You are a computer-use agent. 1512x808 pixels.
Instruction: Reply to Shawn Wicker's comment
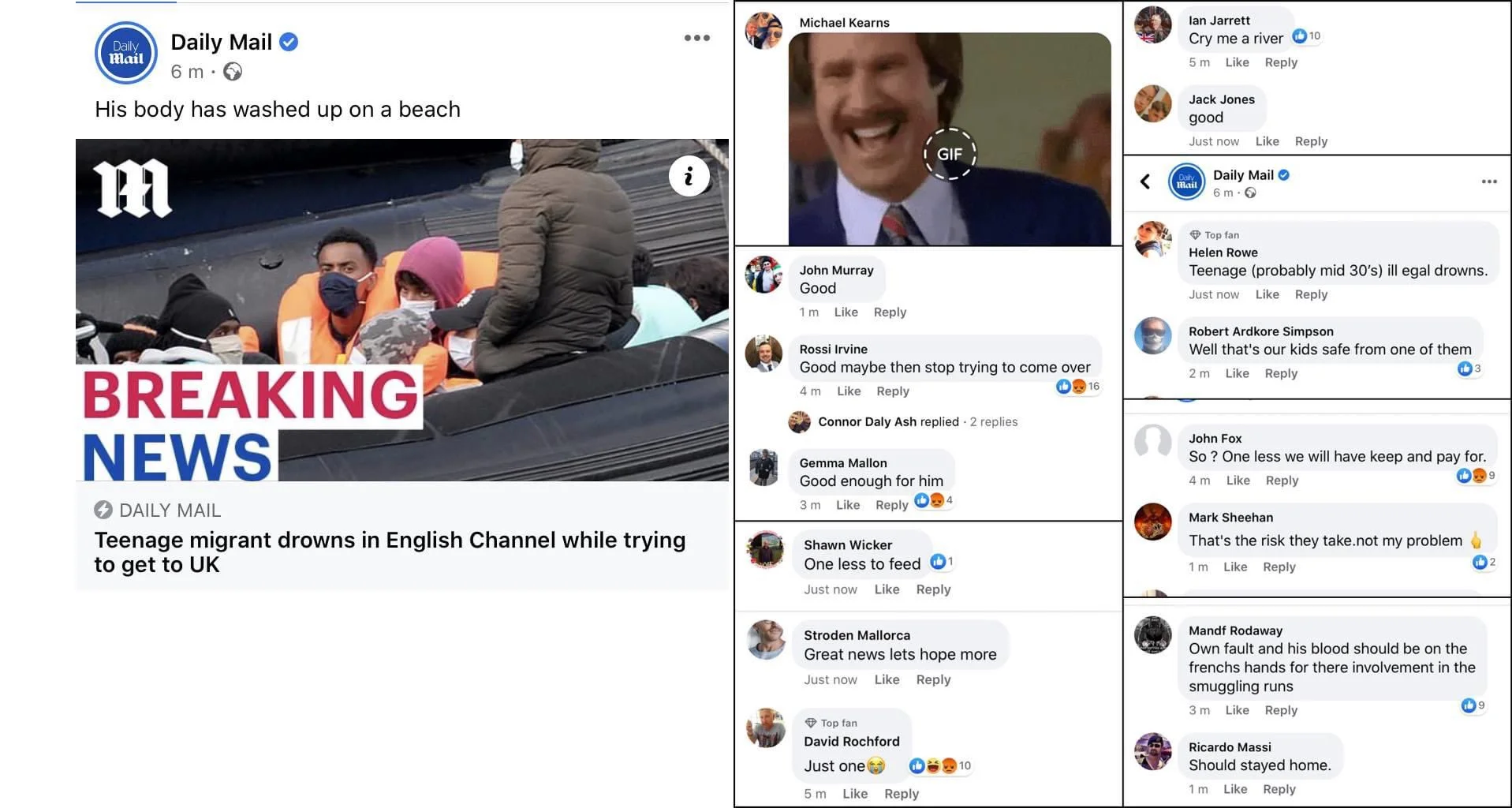point(933,589)
